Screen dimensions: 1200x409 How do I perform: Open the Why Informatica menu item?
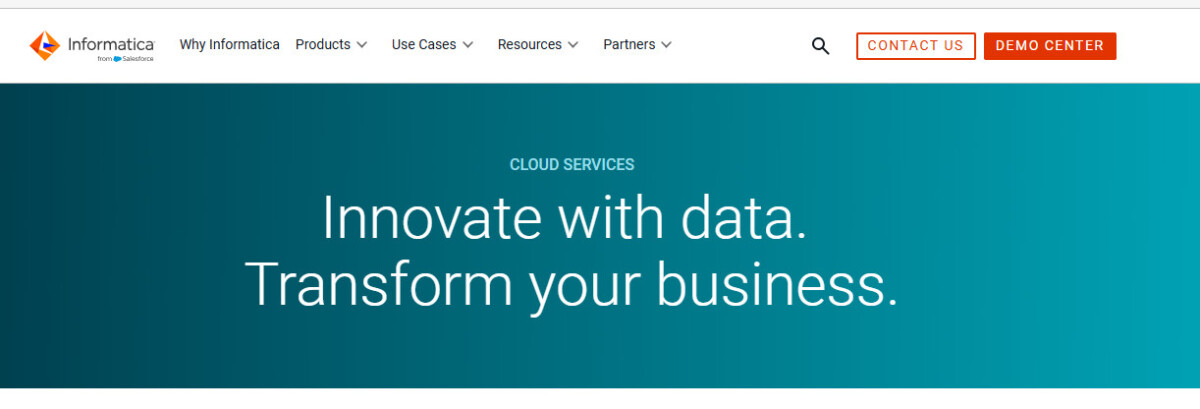(x=229, y=44)
